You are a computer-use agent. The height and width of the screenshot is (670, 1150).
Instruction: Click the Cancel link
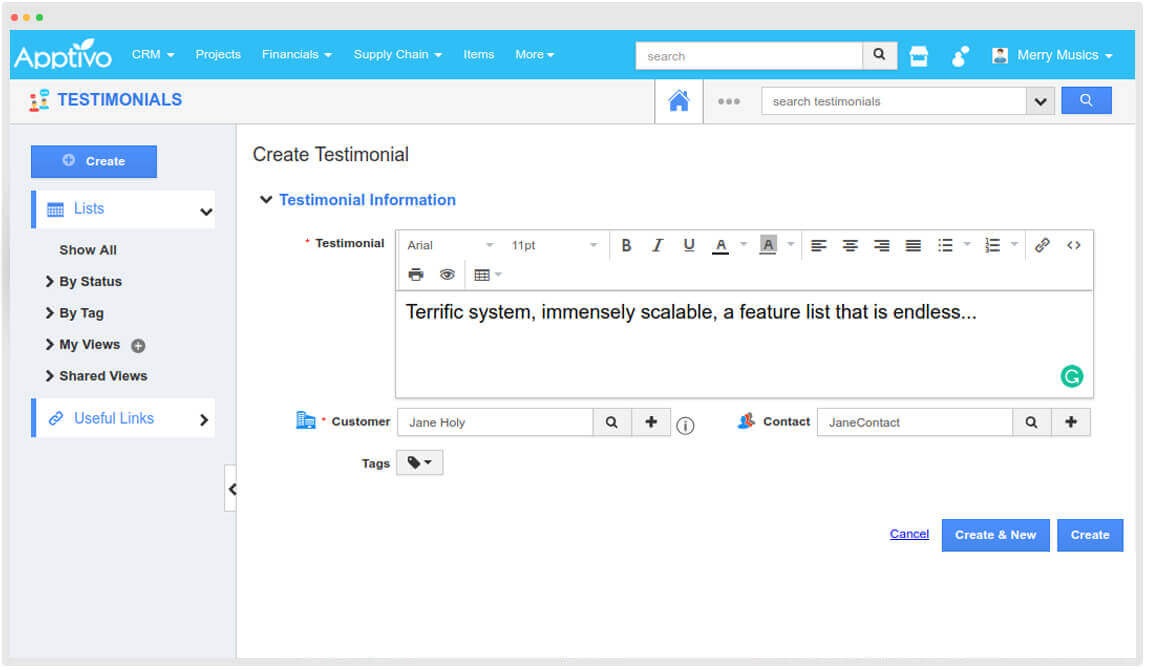[909, 533]
